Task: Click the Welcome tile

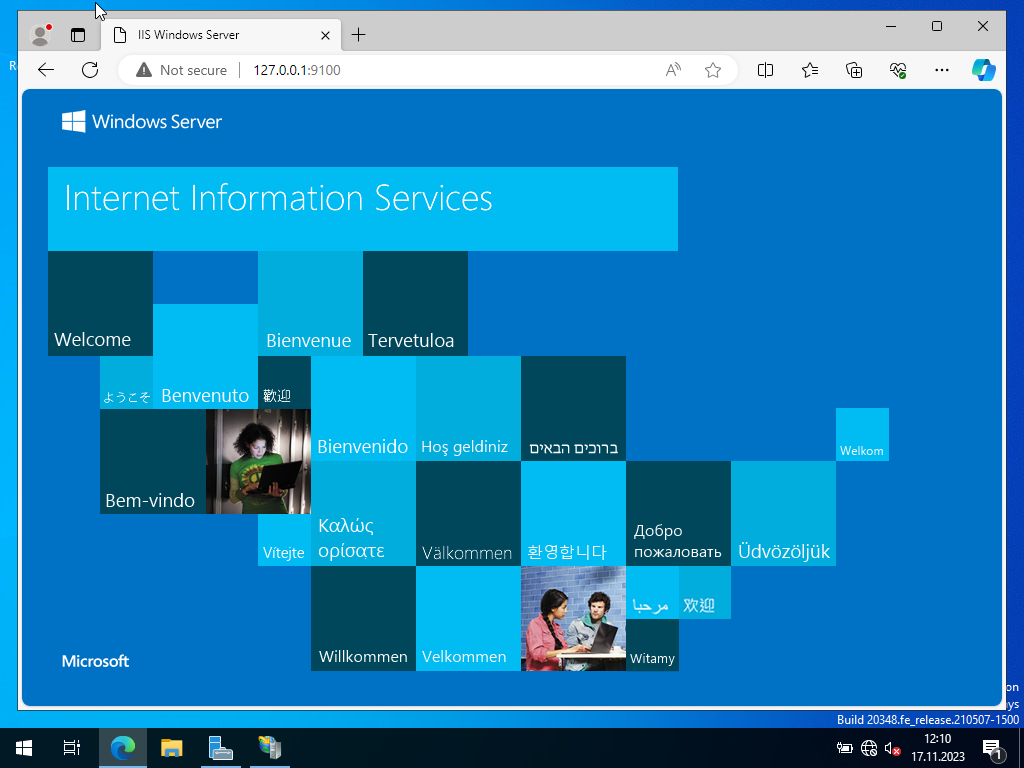Action: [x=101, y=304]
